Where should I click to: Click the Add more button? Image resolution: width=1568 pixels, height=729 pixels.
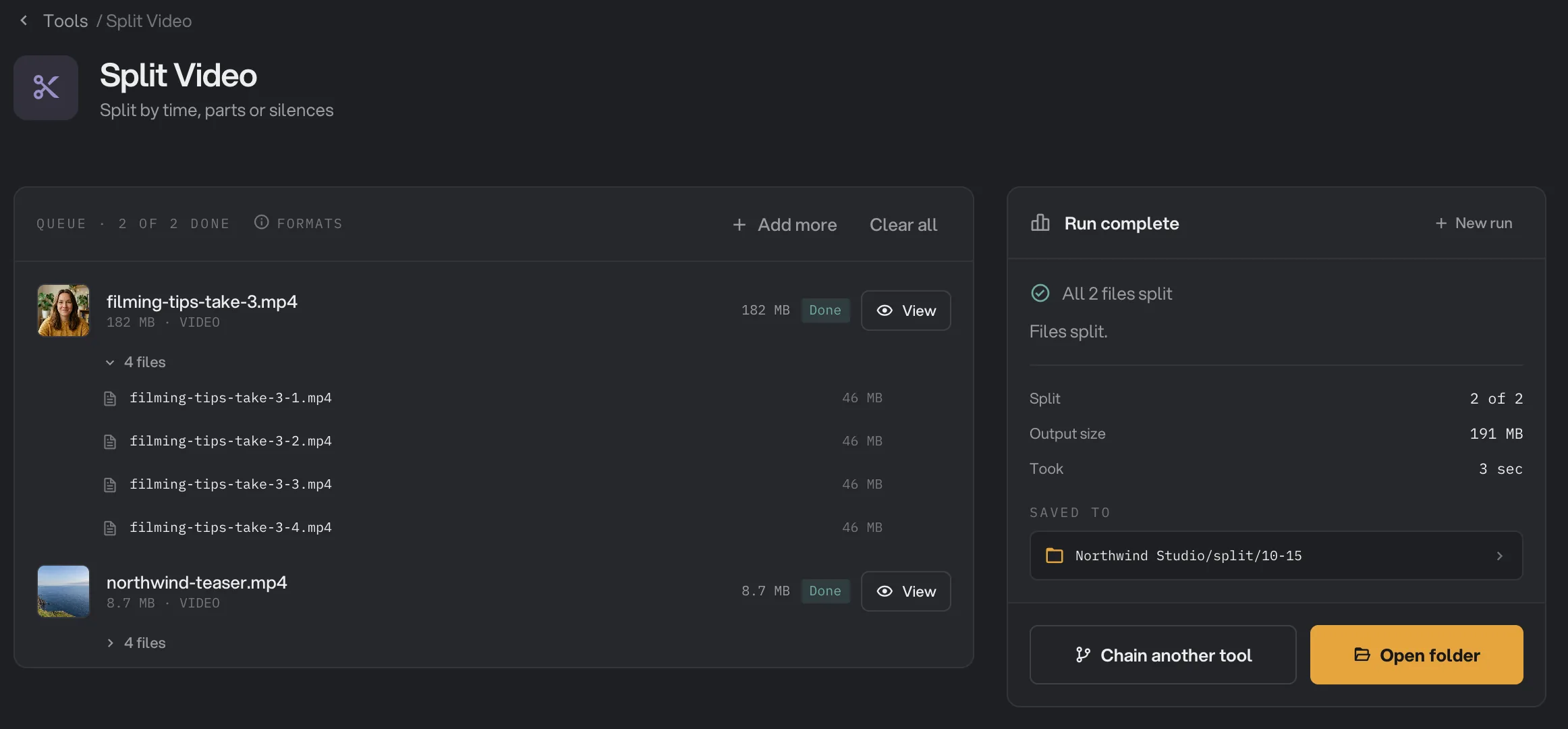click(x=785, y=225)
